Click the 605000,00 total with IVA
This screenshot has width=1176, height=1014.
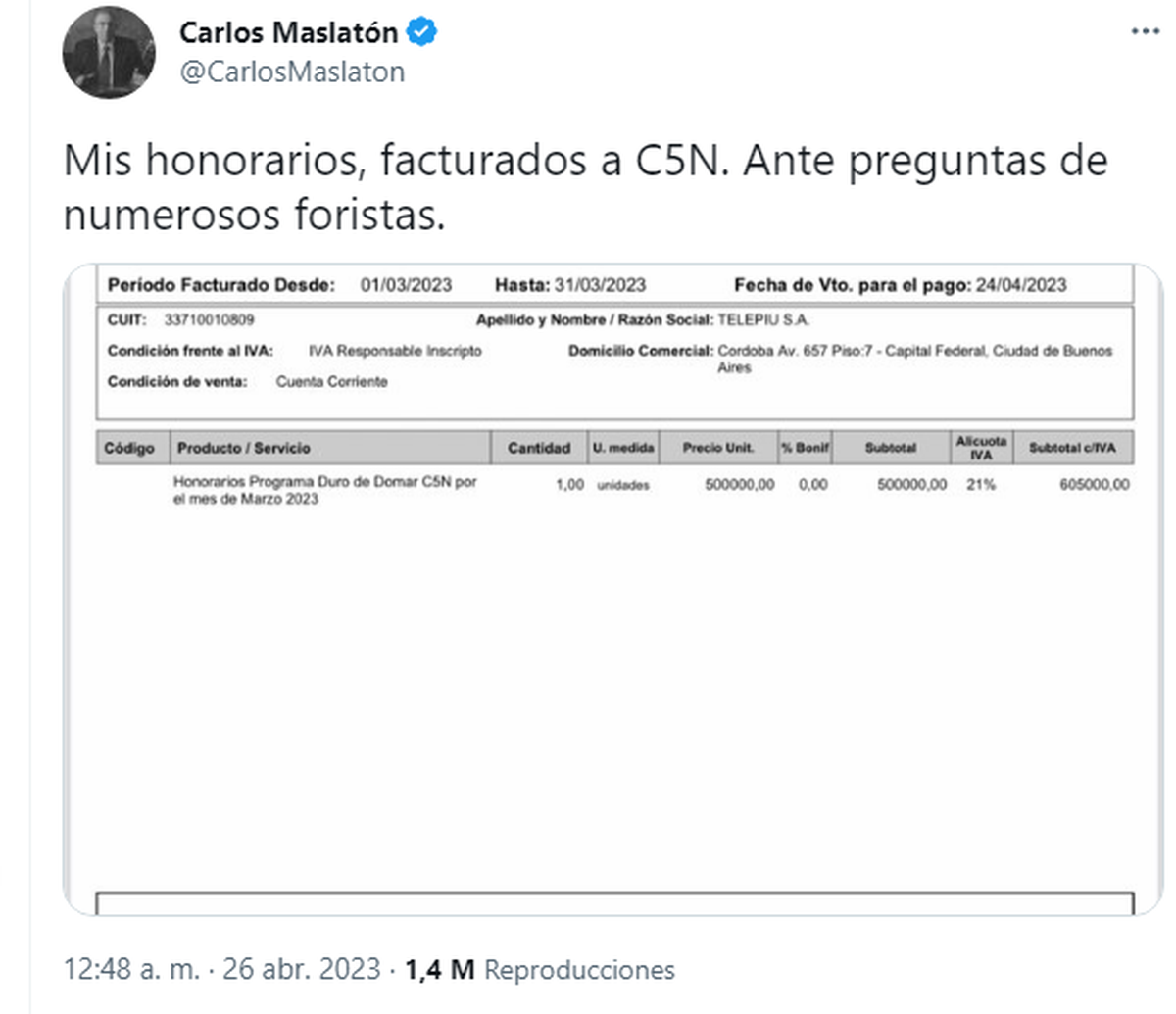pyautogui.click(x=1094, y=484)
